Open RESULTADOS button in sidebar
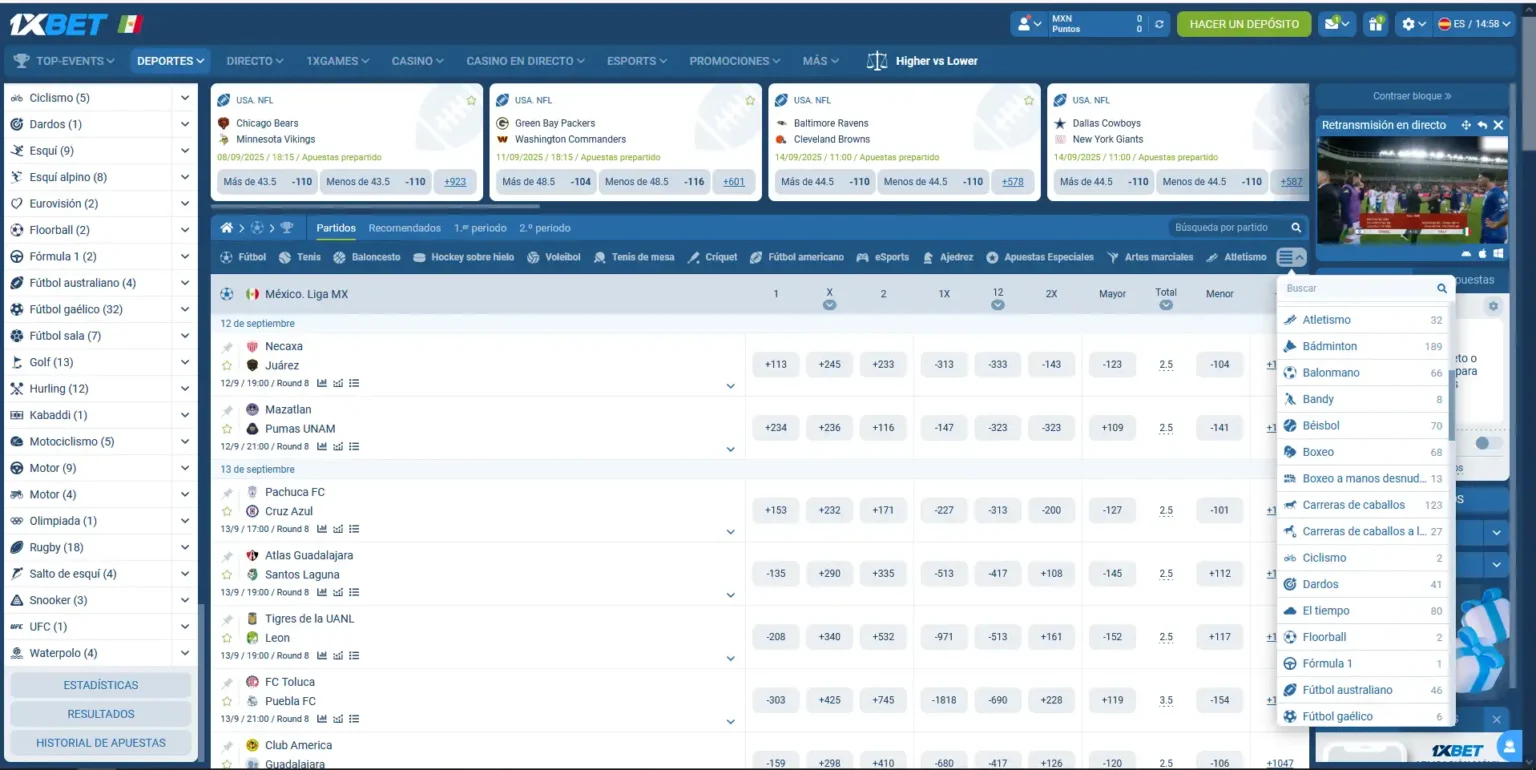The image size is (1536, 770). click(x=101, y=714)
